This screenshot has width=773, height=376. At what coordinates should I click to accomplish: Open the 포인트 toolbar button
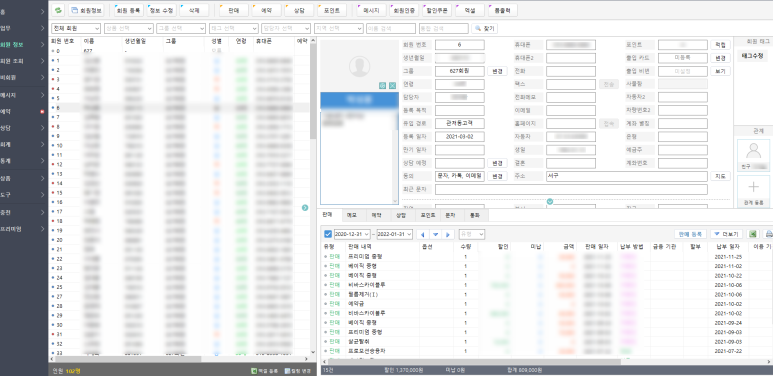tap(332, 10)
